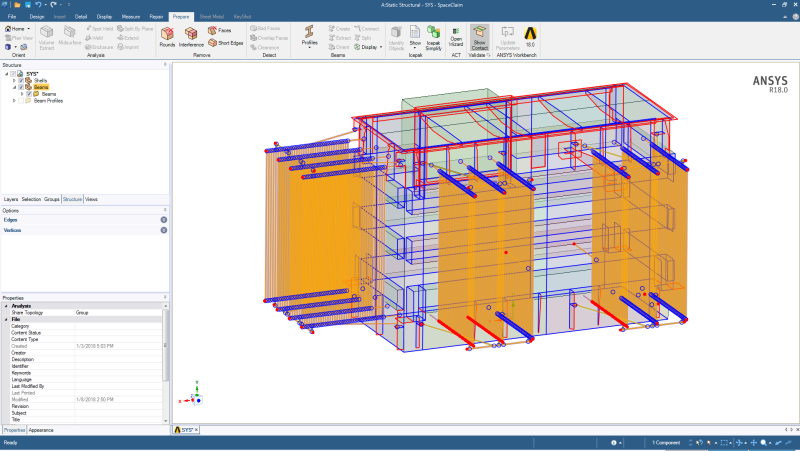Click the ANSYS 18.0 Workbench icon
Image resolution: width=800 pixels, height=451 pixels.
coord(530,37)
